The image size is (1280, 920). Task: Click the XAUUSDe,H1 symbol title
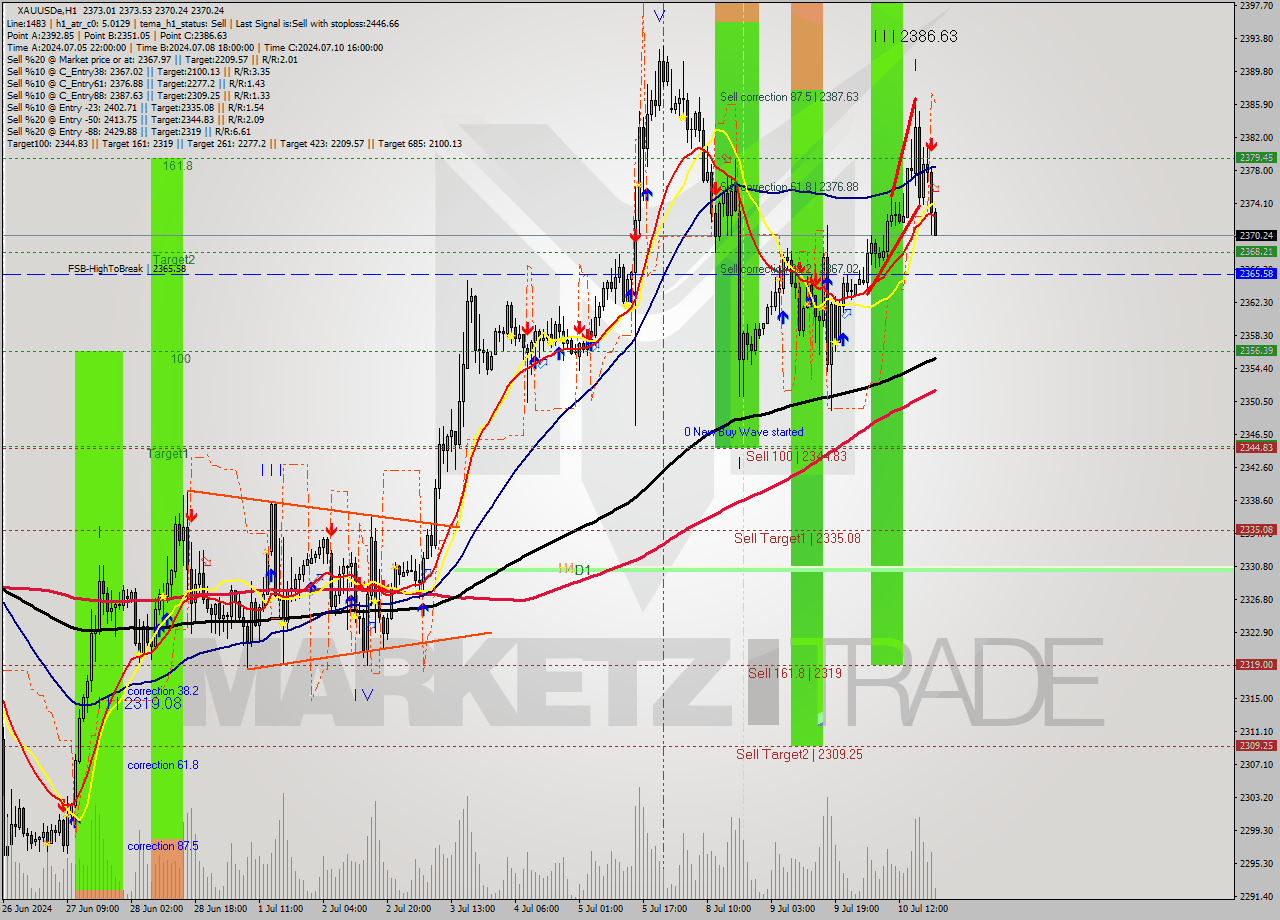[x=46, y=10]
